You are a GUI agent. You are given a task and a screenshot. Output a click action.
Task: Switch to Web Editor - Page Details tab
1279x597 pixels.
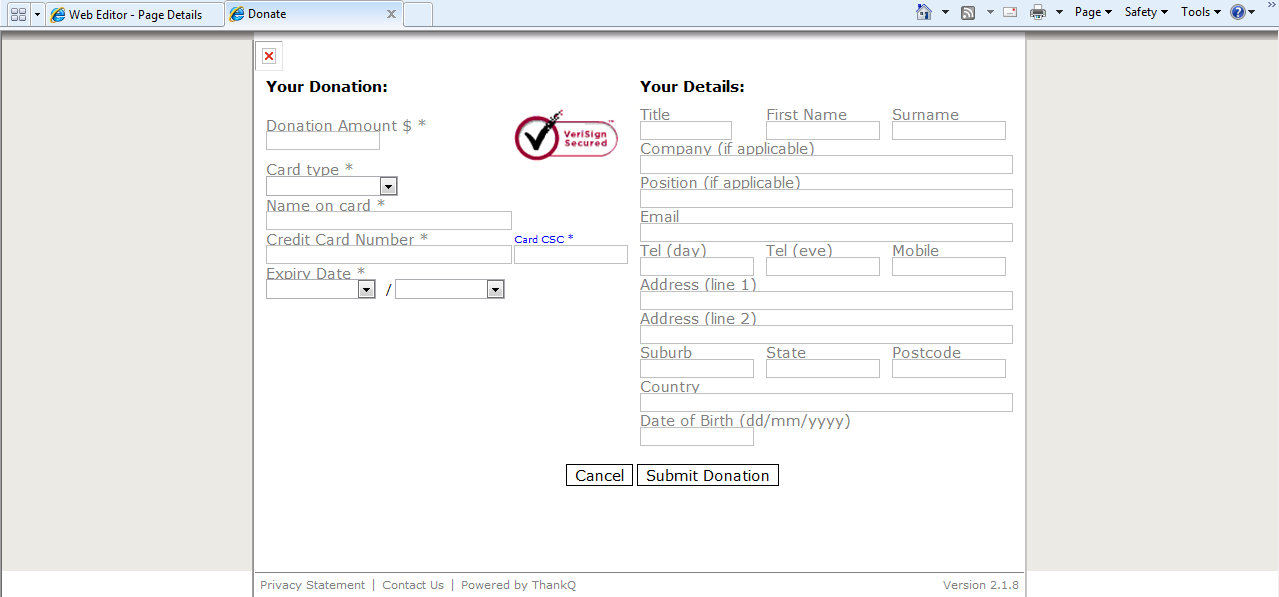point(134,15)
